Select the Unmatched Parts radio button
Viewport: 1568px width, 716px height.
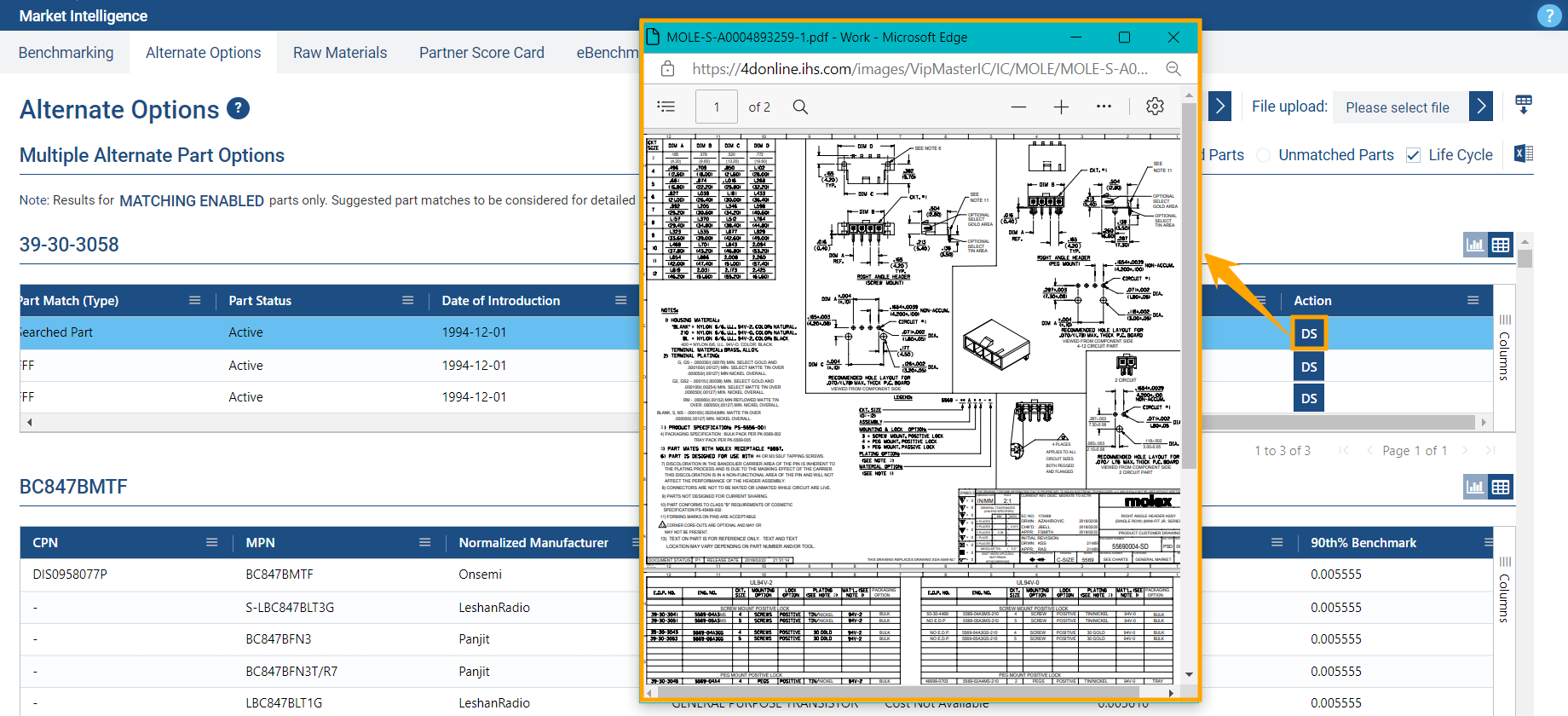(1263, 155)
